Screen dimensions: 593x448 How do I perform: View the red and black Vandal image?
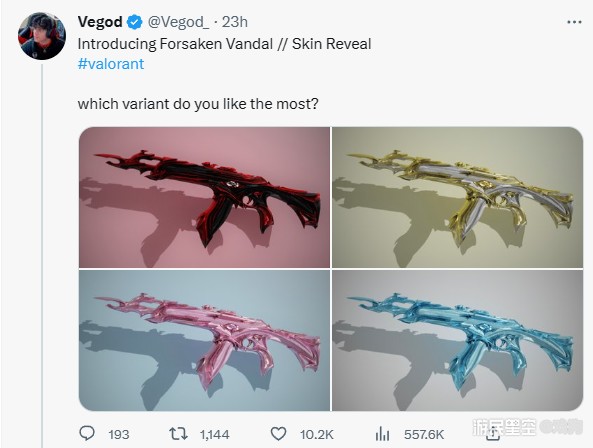204,197
